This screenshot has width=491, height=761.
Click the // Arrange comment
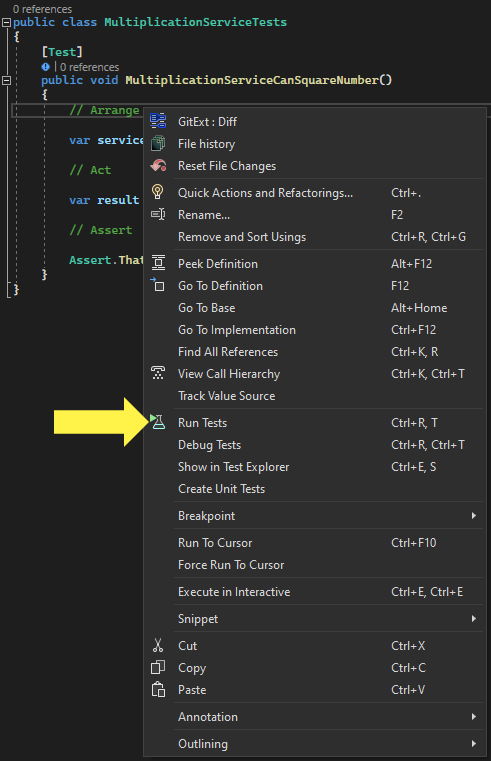(x=104, y=110)
